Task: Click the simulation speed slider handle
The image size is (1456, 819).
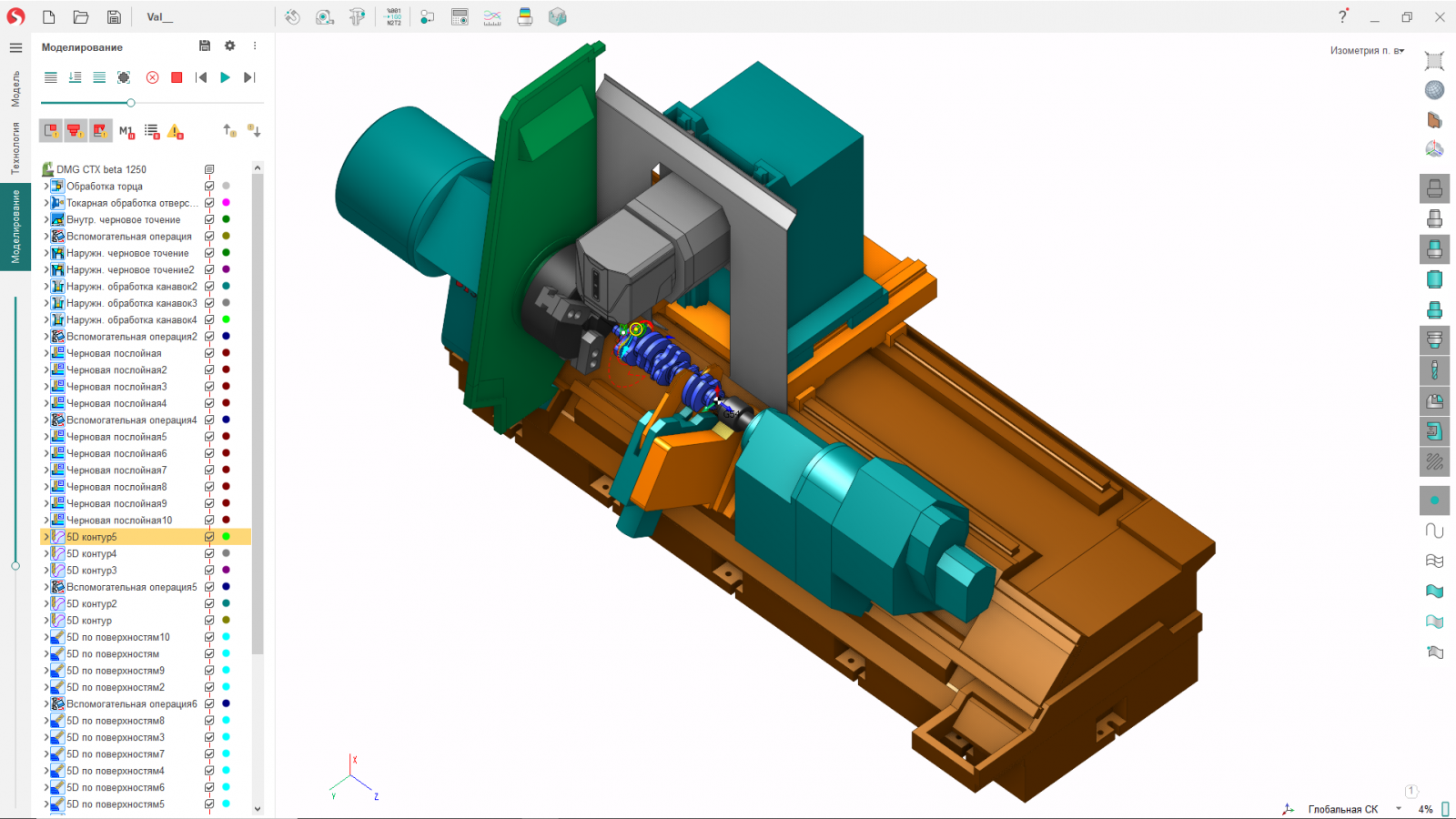Action: pyautogui.click(x=131, y=103)
